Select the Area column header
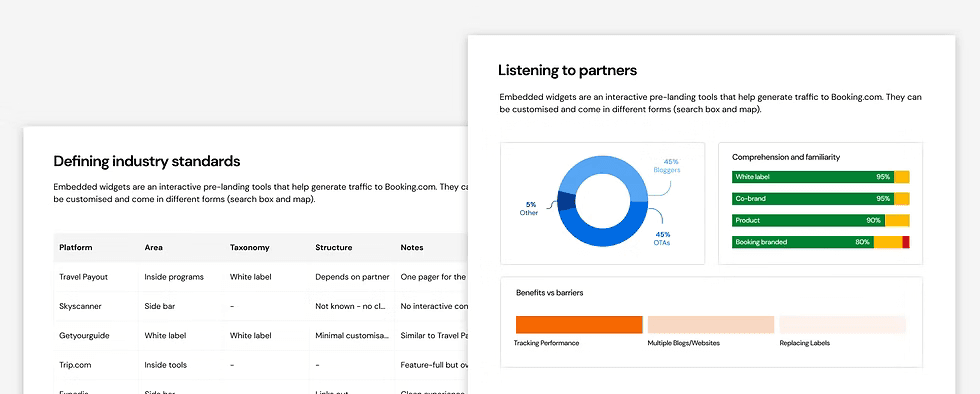The height and width of the screenshot is (394, 980). click(x=153, y=247)
